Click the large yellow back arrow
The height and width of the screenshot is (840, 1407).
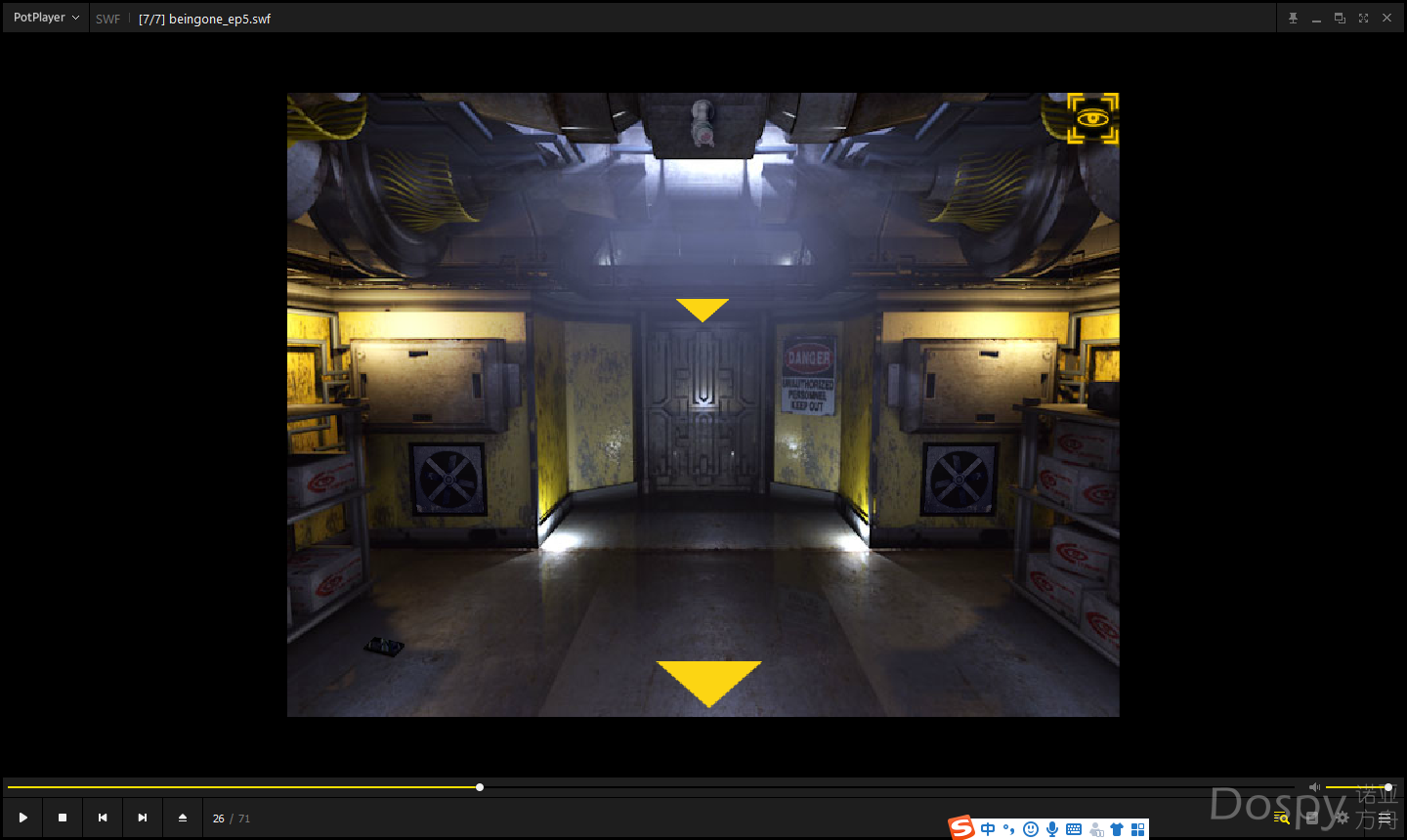709,684
